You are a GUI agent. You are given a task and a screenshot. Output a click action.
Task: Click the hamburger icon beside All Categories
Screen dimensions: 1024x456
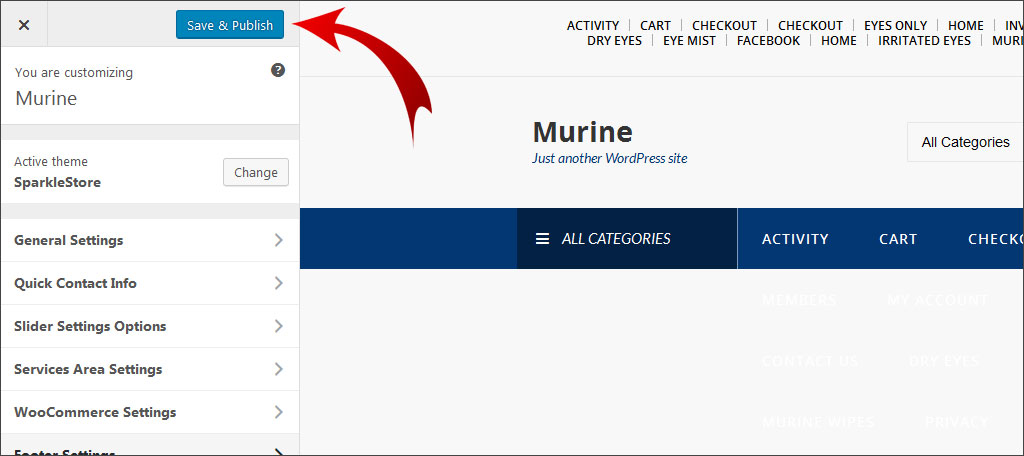coord(542,239)
